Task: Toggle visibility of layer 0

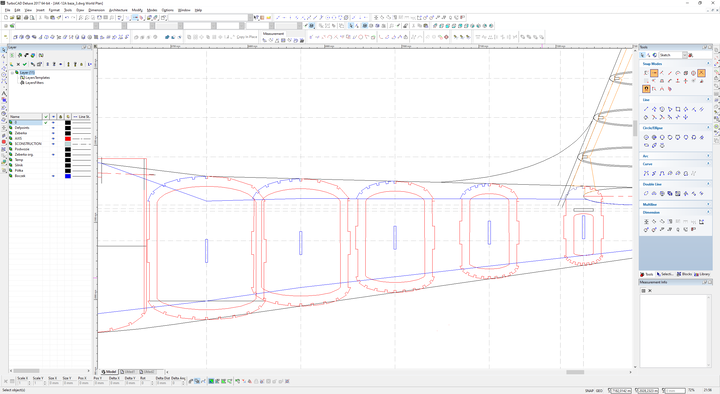Action: point(53,123)
